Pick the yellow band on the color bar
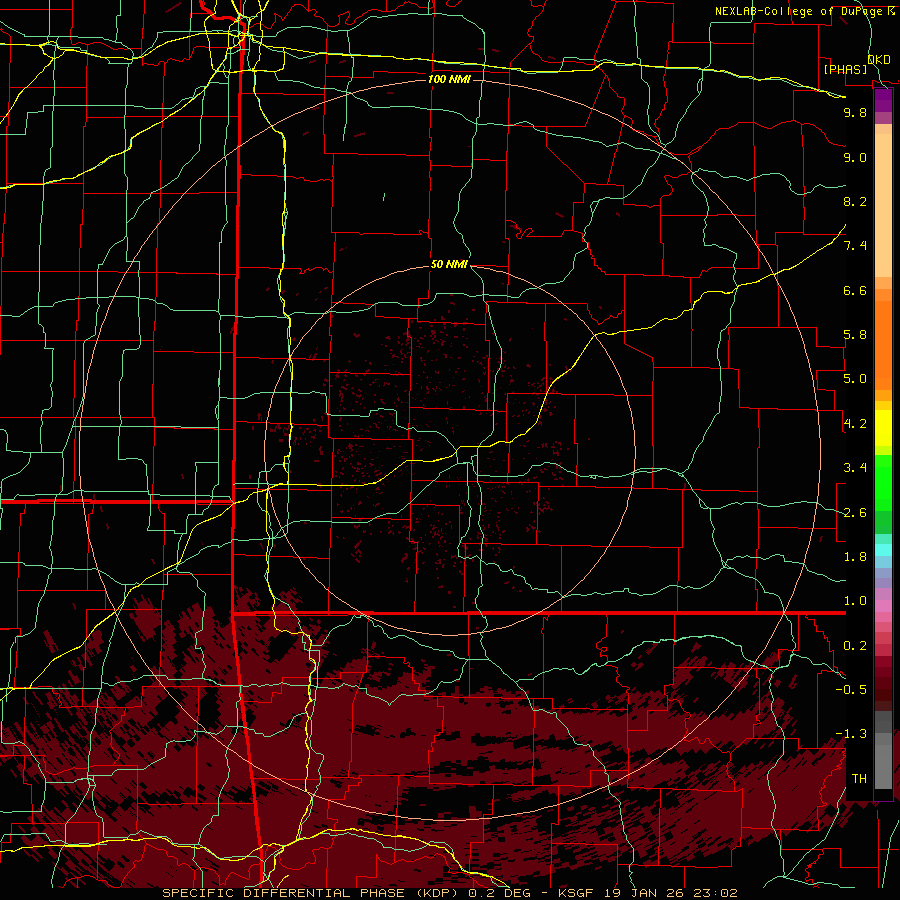 pos(883,428)
